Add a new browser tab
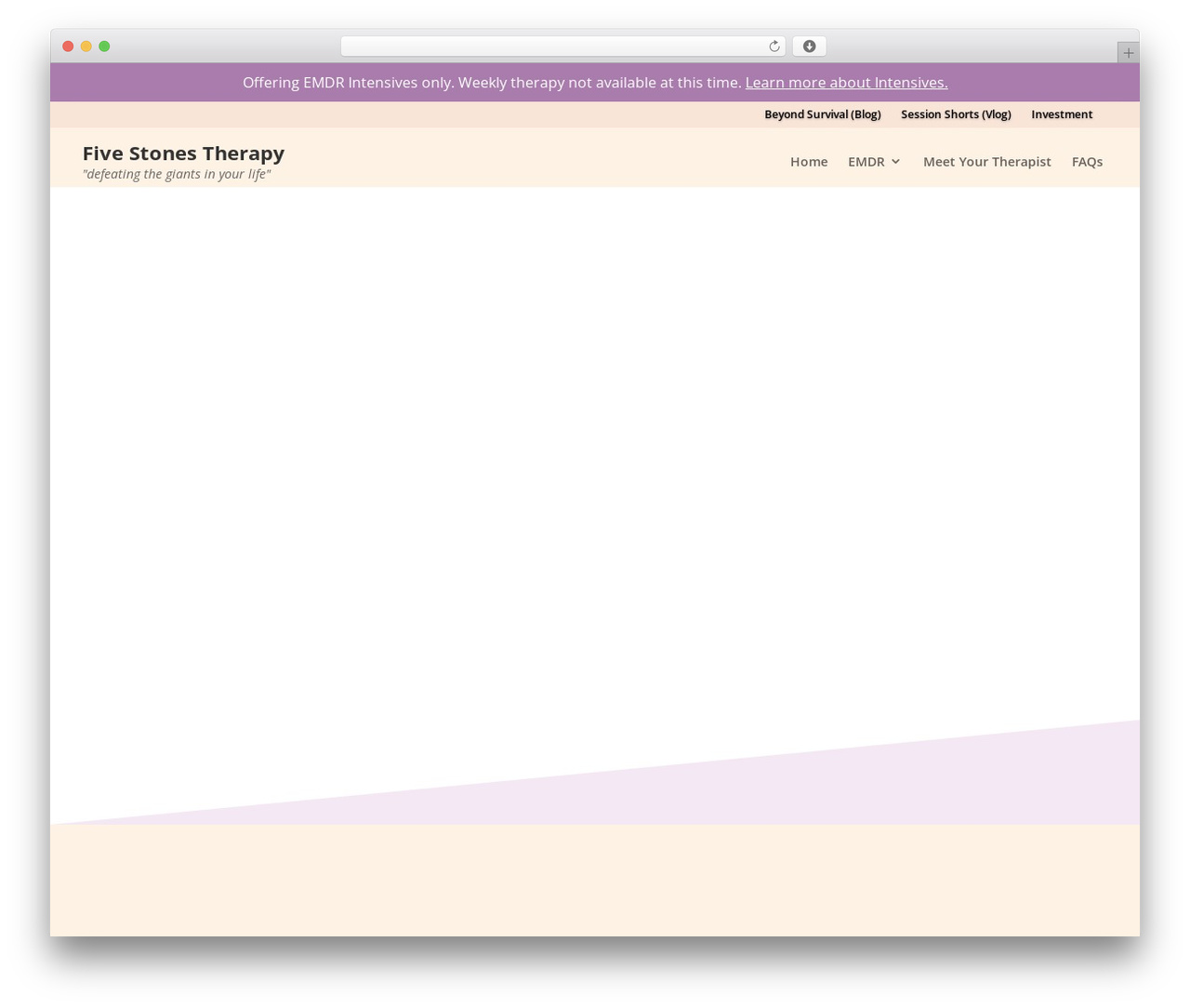This screenshot has height=1008, width=1190. coord(1128,53)
